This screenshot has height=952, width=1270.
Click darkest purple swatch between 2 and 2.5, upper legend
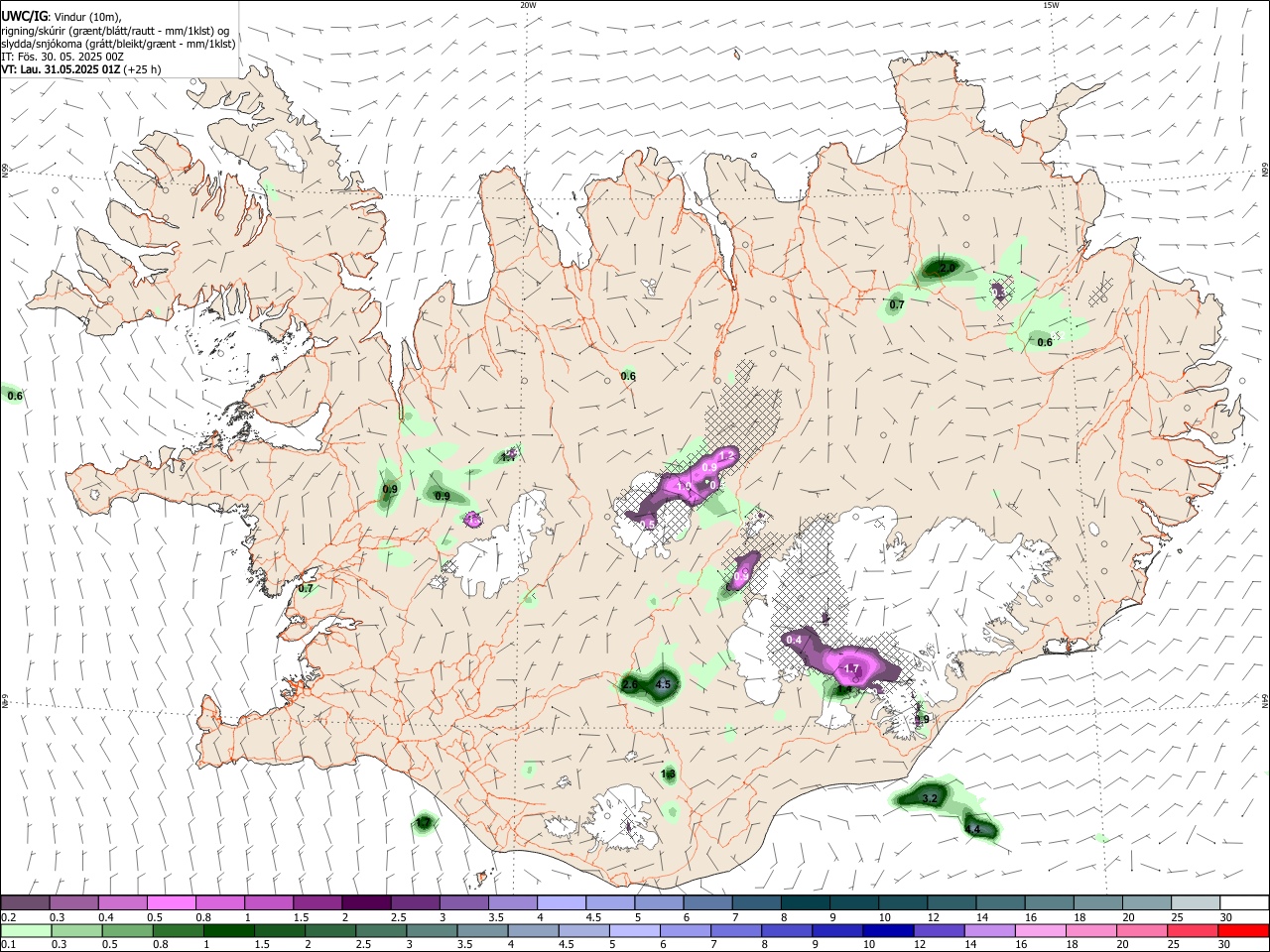tap(365, 903)
